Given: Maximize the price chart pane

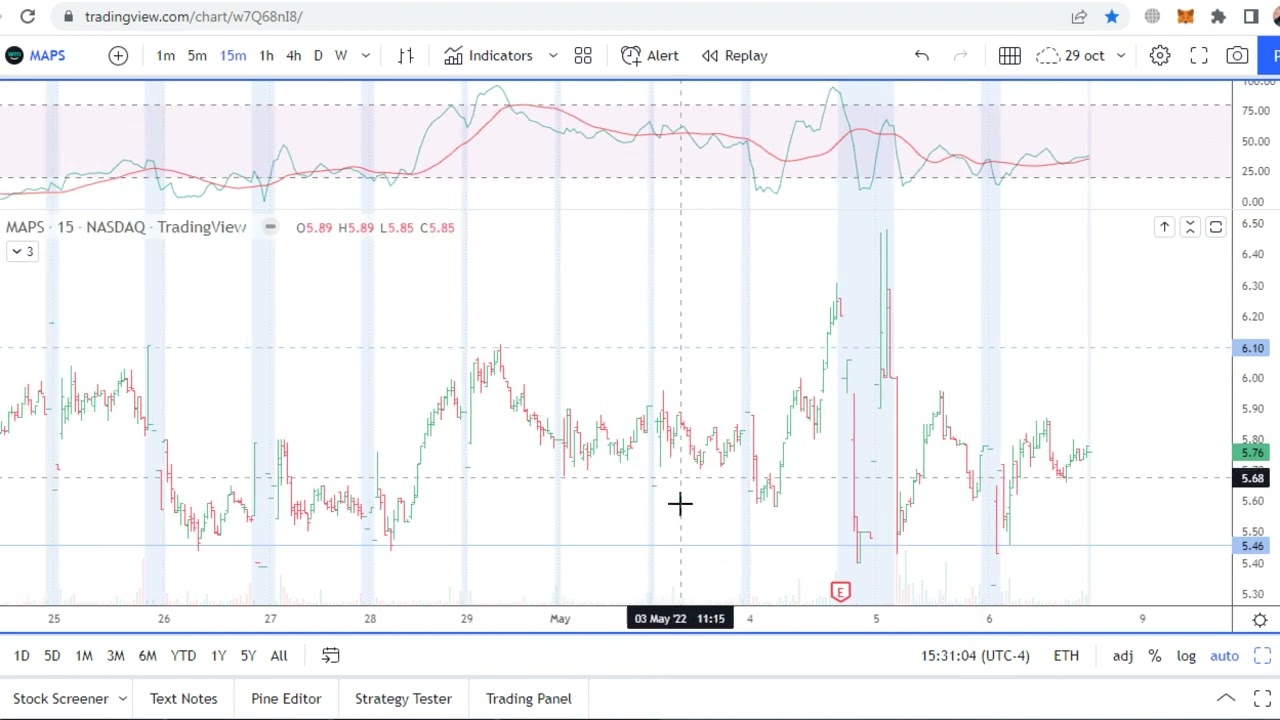Looking at the screenshot, I should point(1216,228).
